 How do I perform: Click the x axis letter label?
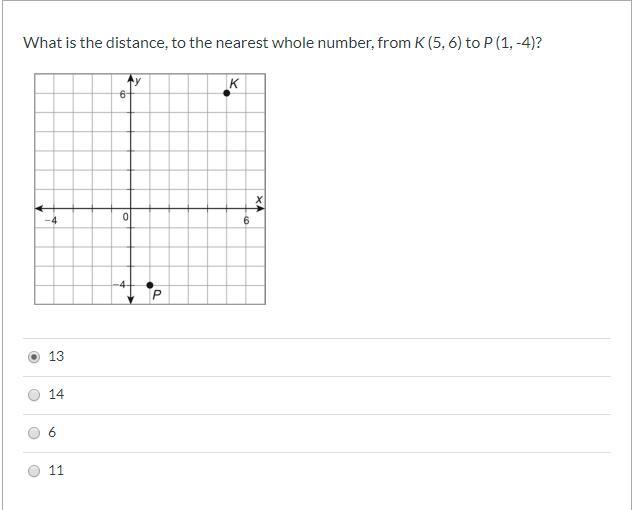[x=258, y=199]
